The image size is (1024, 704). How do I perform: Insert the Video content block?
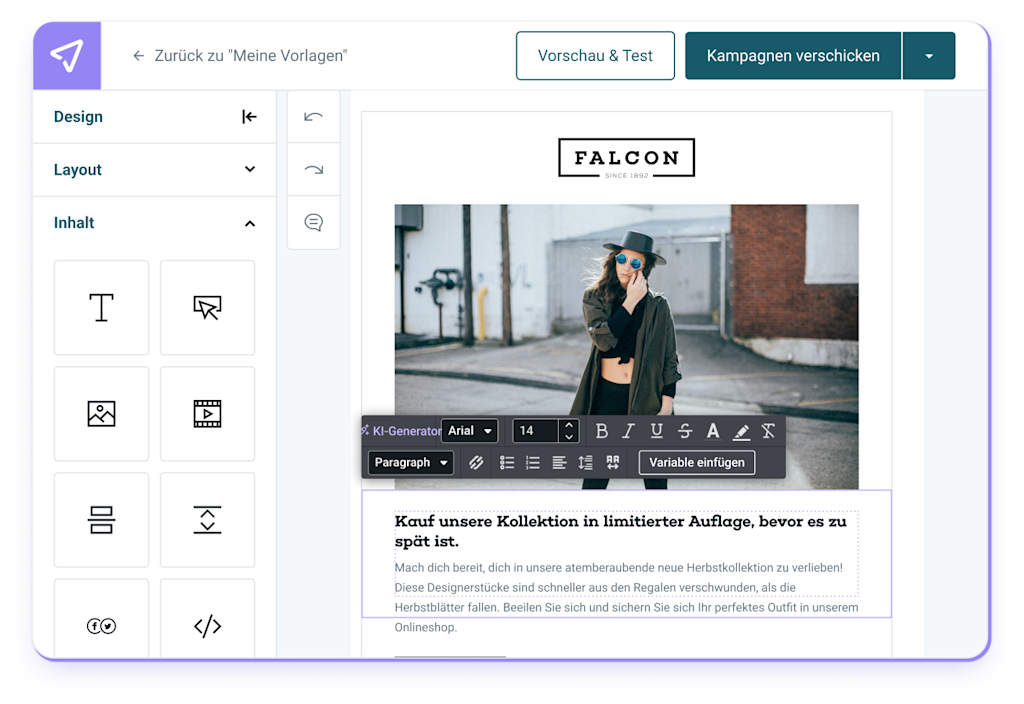pyautogui.click(x=207, y=414)
